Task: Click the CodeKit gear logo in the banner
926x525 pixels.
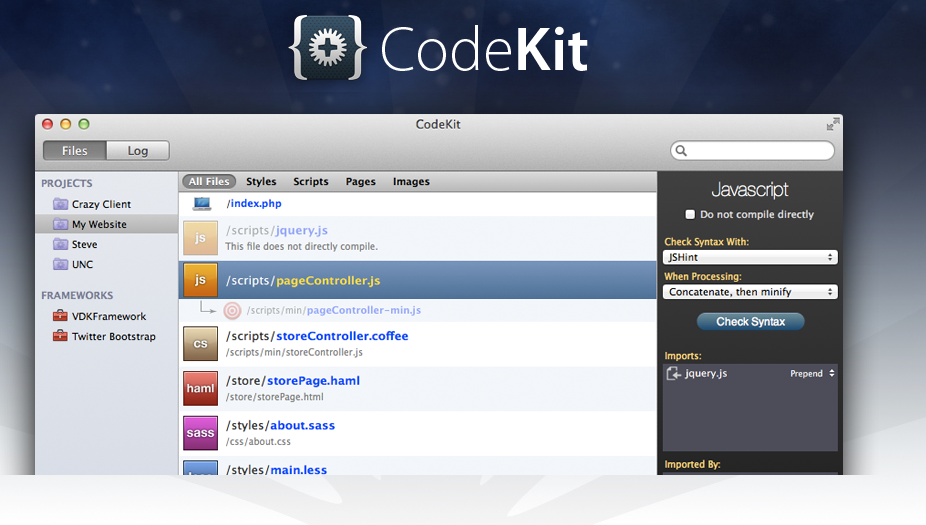Action: tap(328, 48)
